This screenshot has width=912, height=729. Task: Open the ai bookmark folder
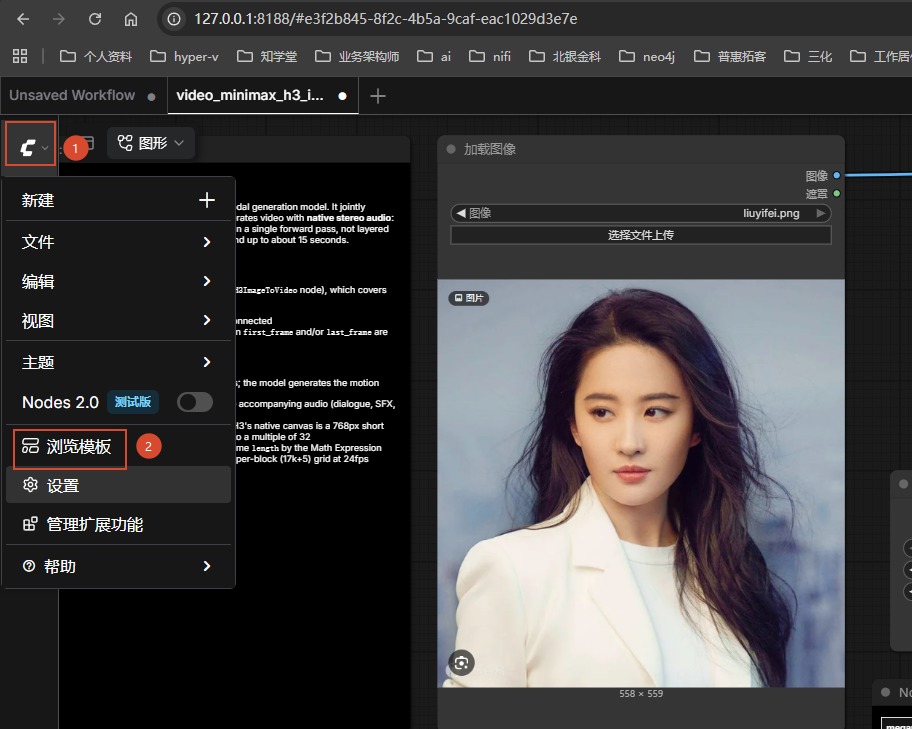tap(434, 56)
